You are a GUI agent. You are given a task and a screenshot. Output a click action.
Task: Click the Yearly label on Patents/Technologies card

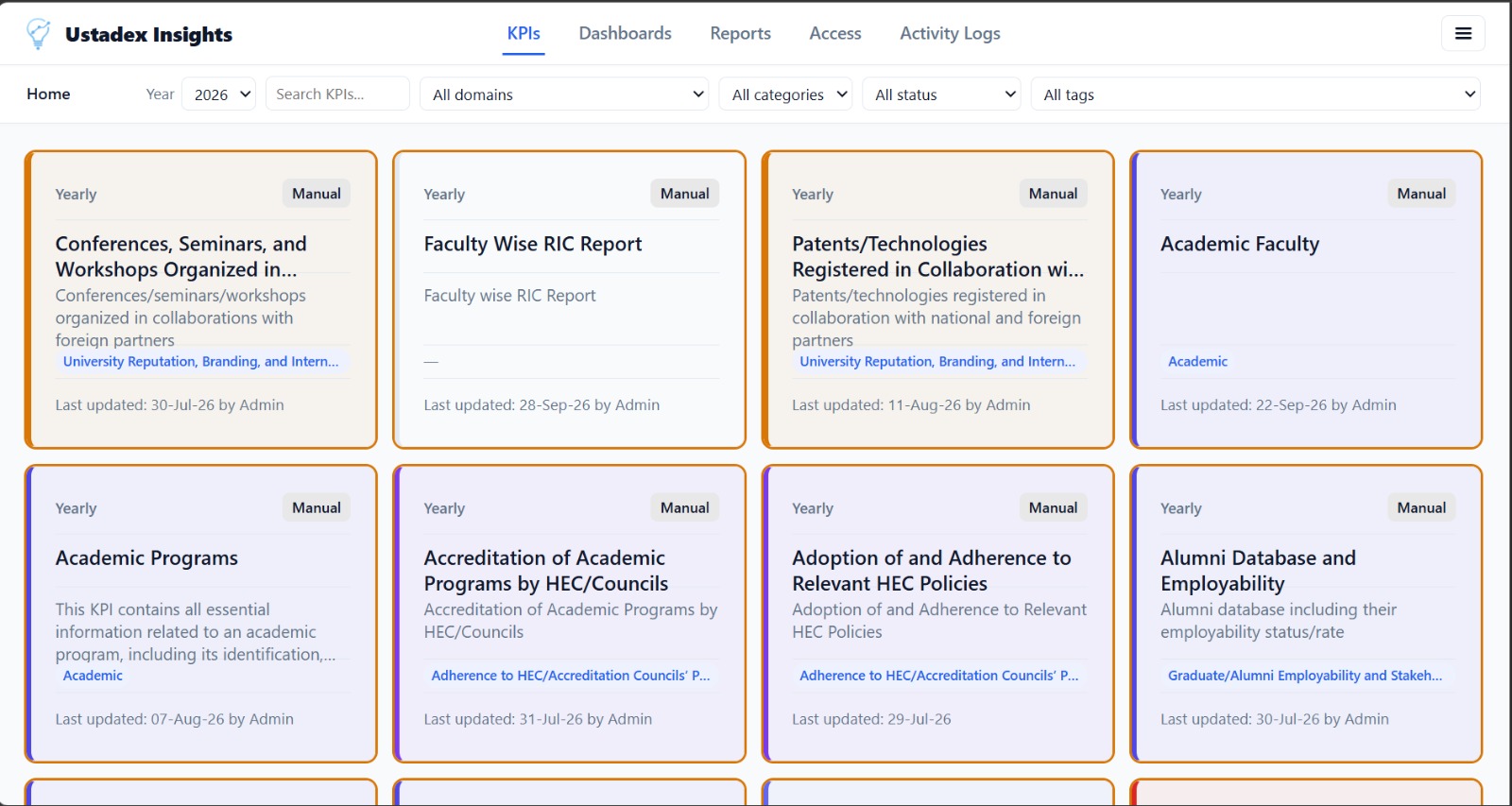point(813,194)
